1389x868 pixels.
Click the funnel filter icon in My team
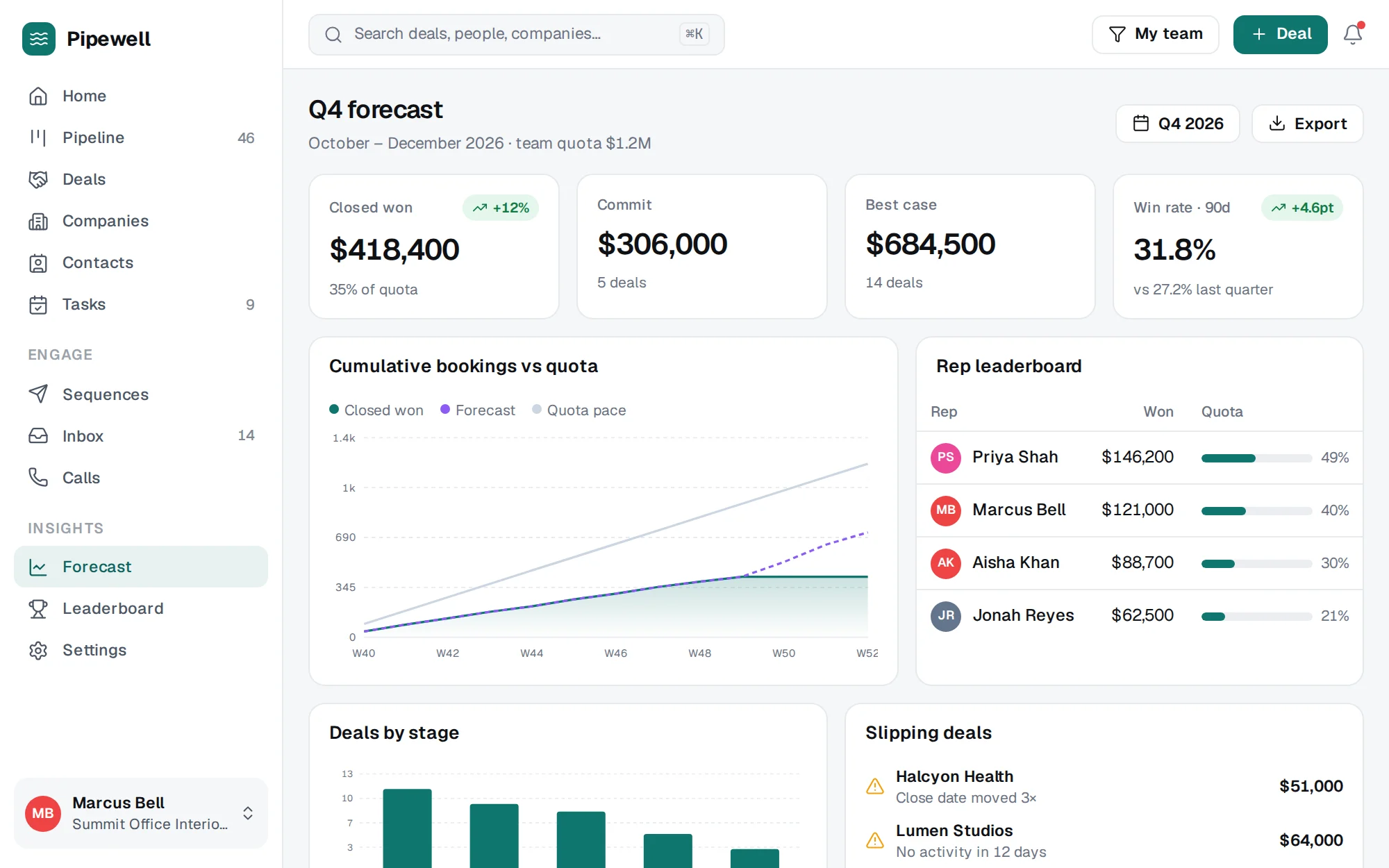1117,34
